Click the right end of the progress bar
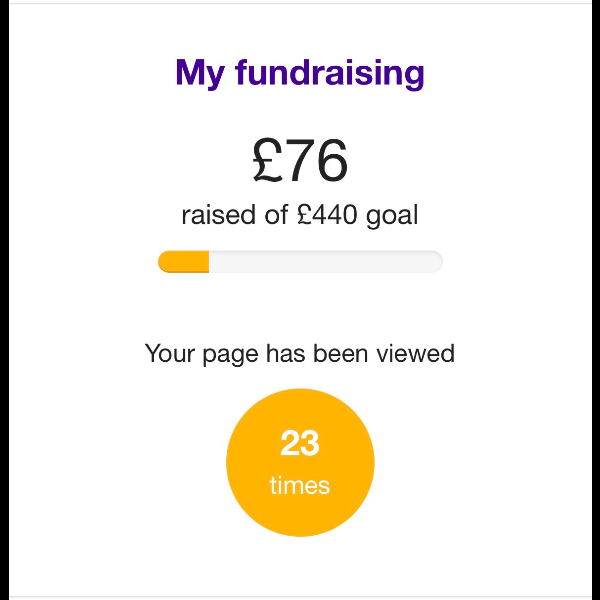The width and height of the screenshot is (600, 600). (435, 262)
